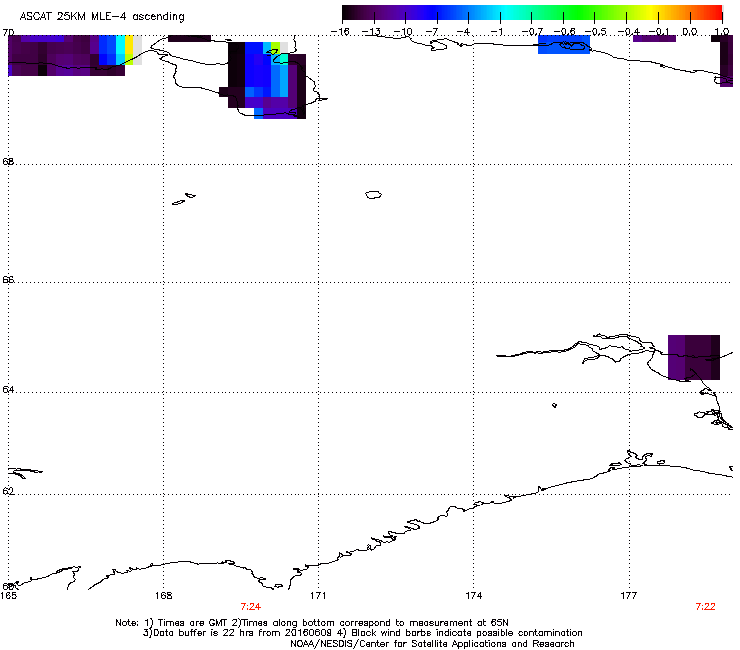Select the "-0.4" color scale label

[x=629, y=32]
